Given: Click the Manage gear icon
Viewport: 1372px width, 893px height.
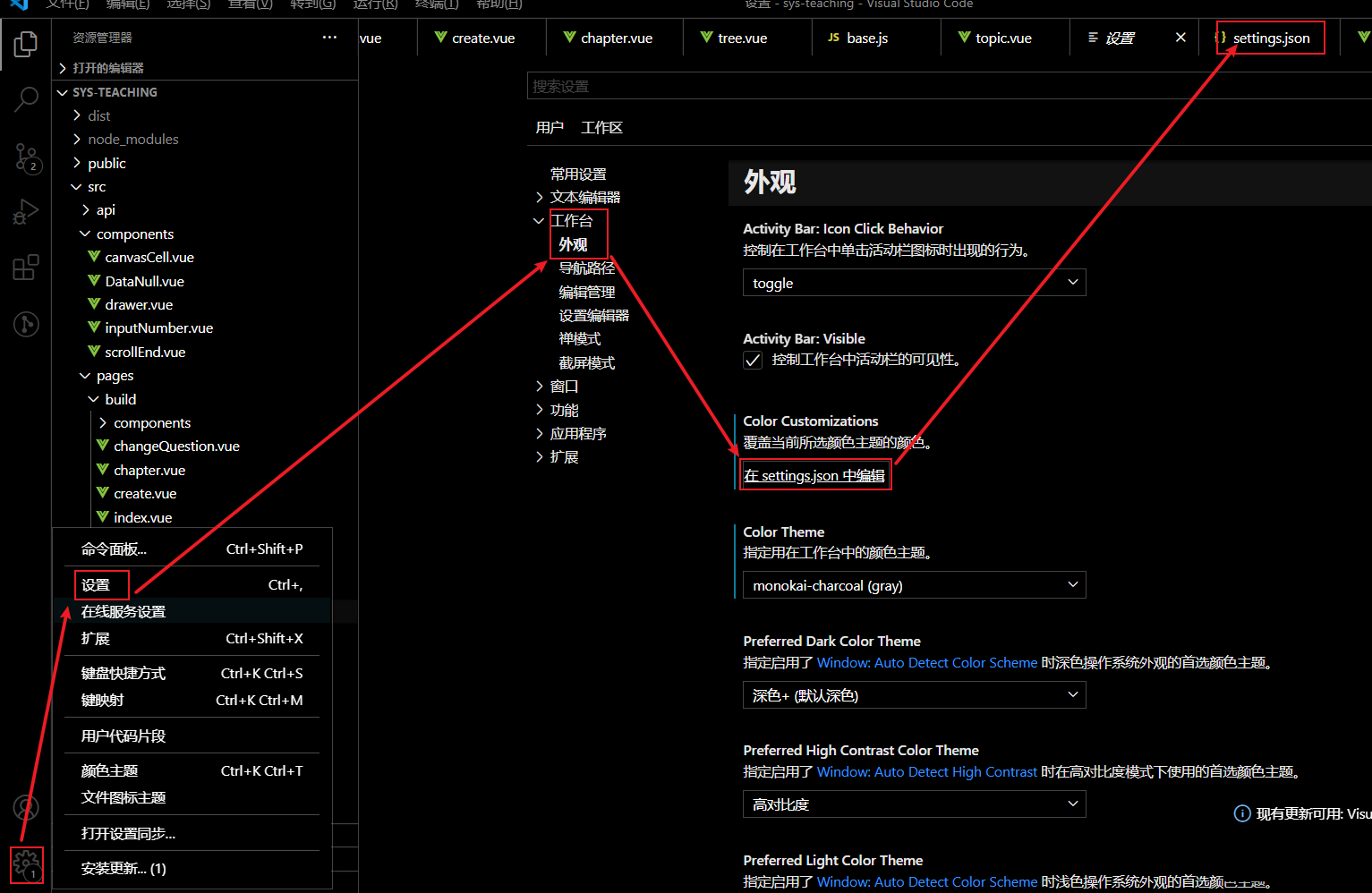Looking at the screenshot, I should 26,863.
